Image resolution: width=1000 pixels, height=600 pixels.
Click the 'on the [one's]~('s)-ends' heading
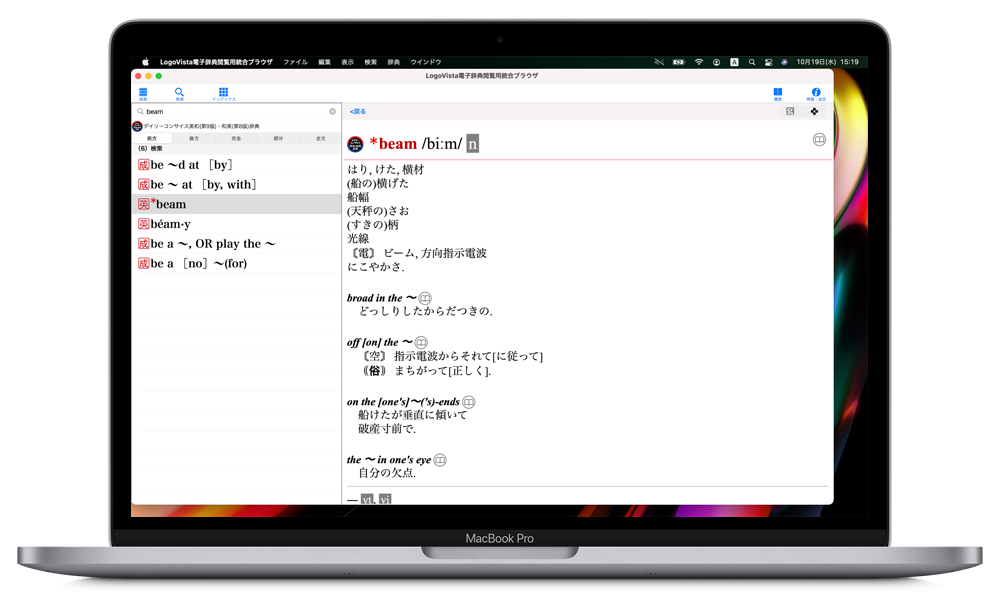403,402
